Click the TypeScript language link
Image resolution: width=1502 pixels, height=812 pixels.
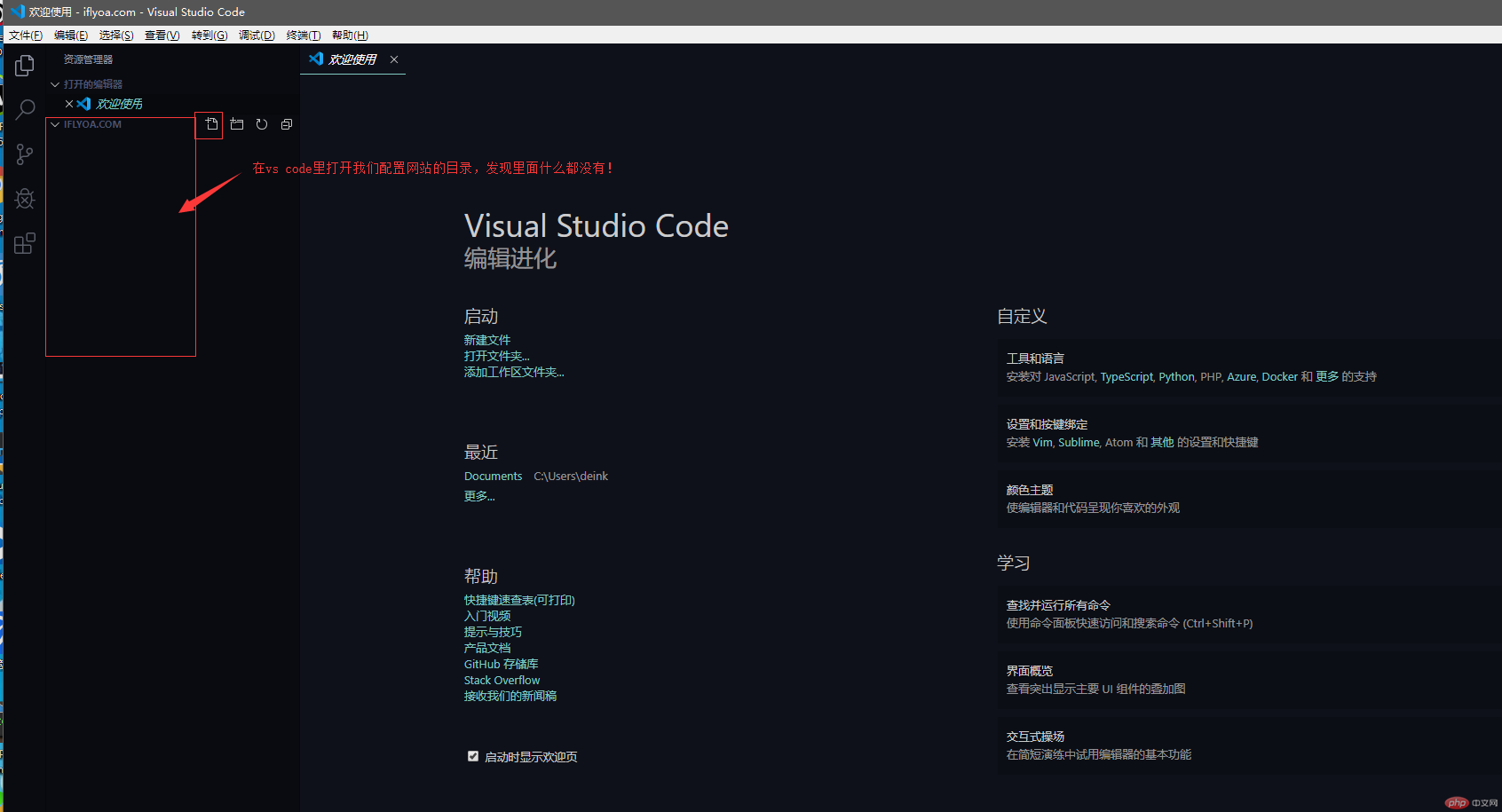tap(1126, 377)
